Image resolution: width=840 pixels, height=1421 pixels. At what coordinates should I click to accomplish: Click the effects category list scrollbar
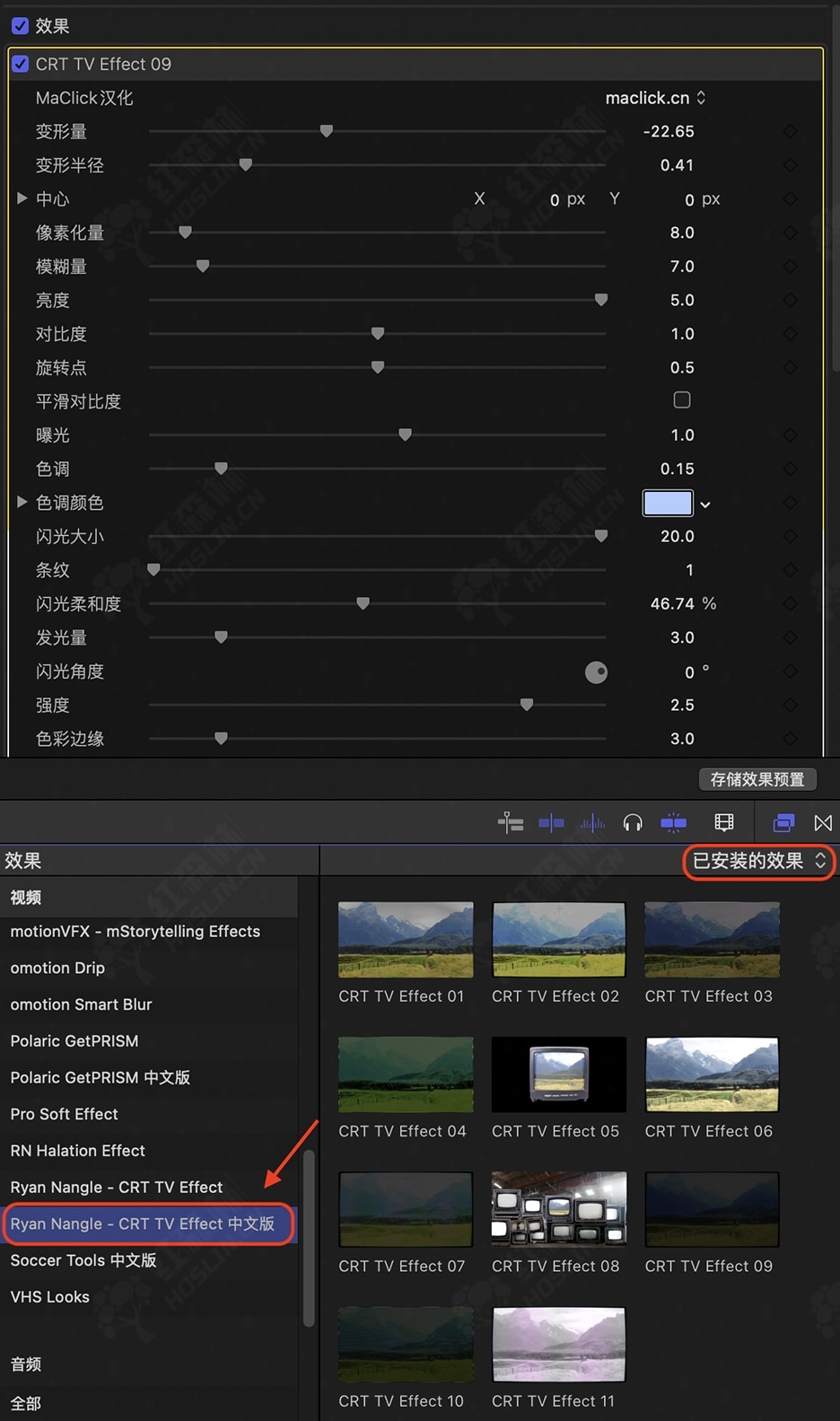coord(309,1238)
